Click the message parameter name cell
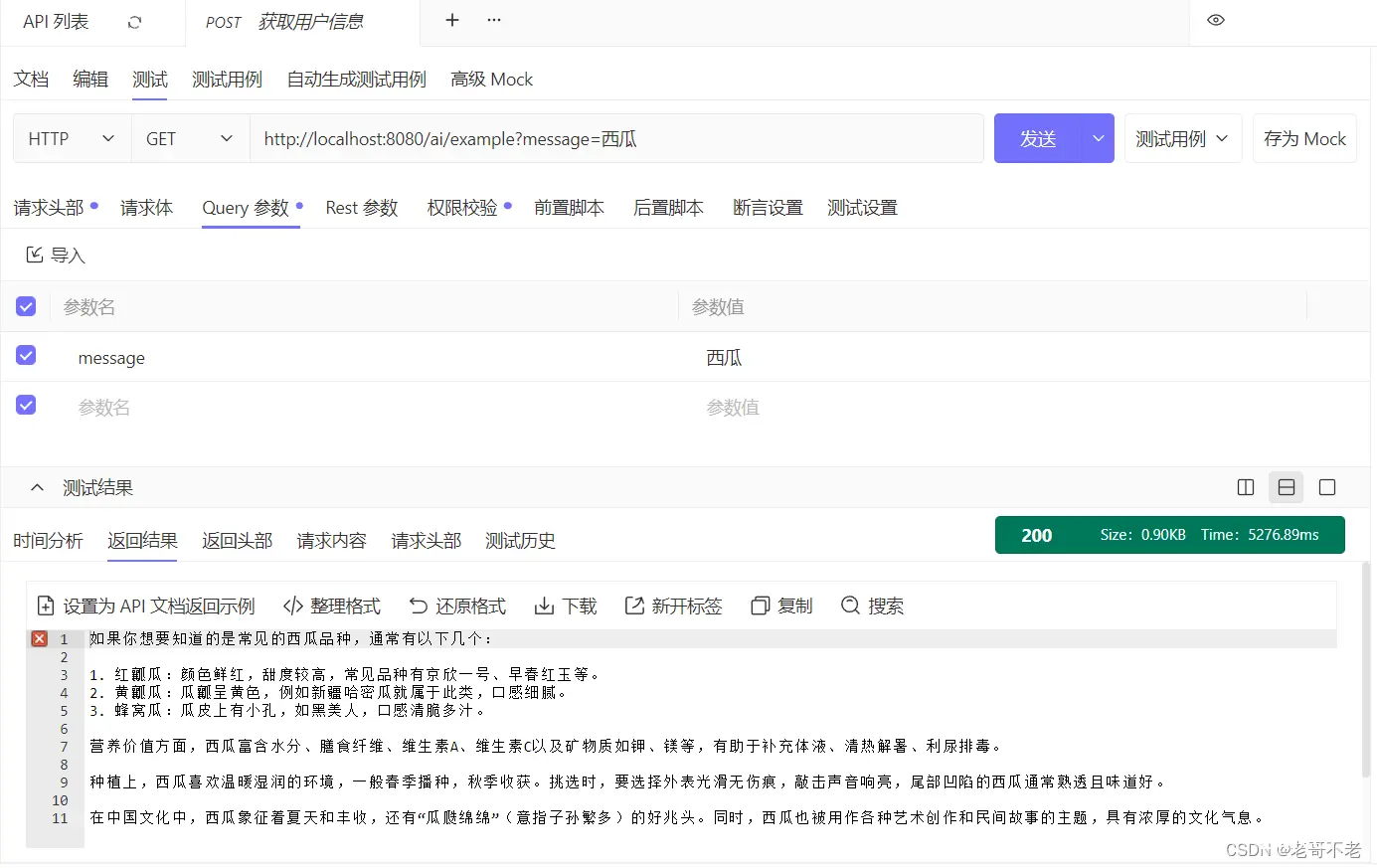 pyautogui.click(x=364, y=358)
